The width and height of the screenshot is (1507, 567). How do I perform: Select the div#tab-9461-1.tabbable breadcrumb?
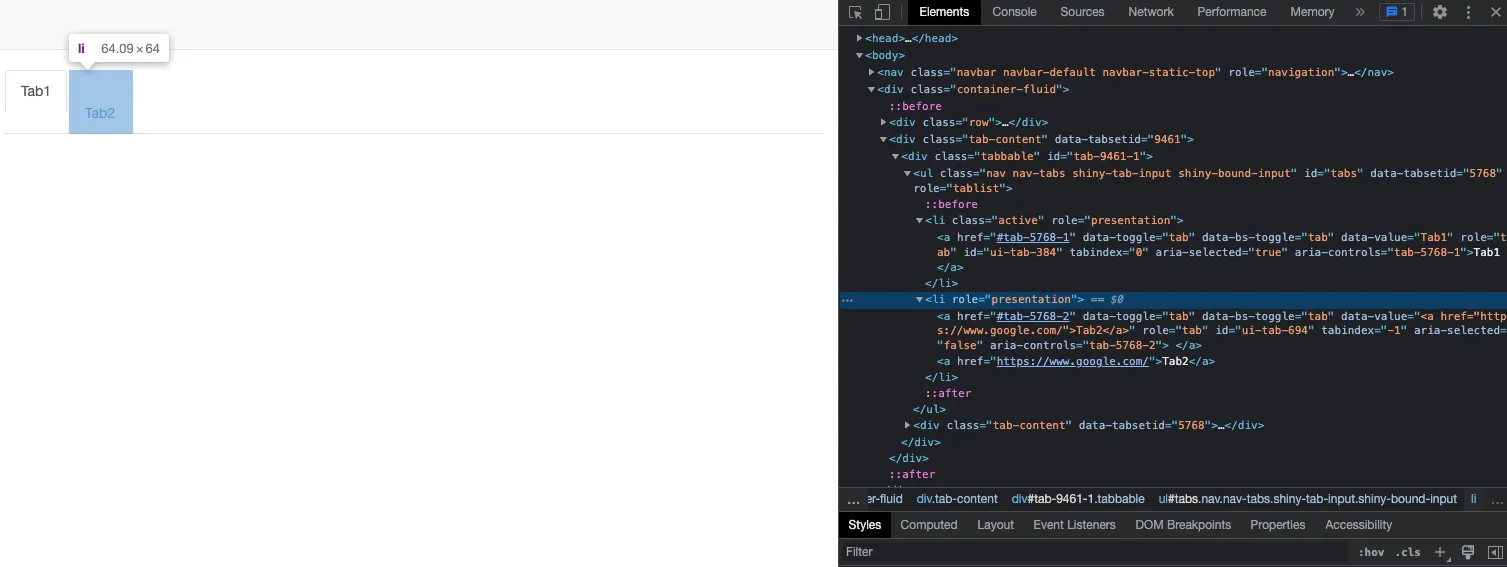(x=1078, y=499)
